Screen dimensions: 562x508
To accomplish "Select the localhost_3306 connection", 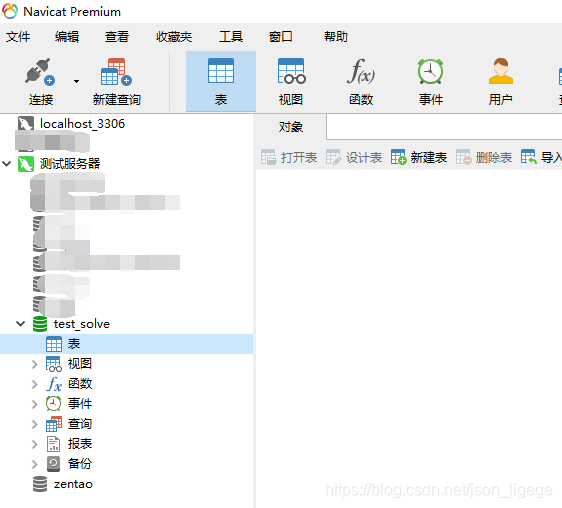I will coord(82,124).
